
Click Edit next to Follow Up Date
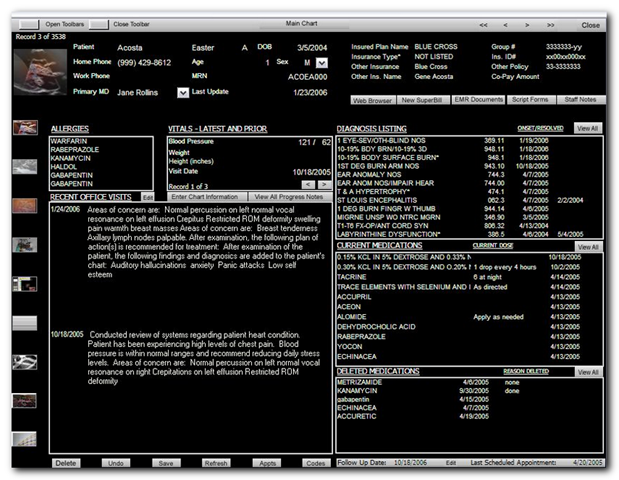tap(451, 463)
